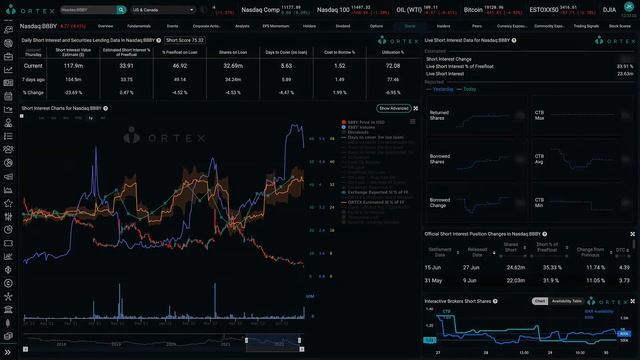Focus the stock search input field
Screen dimensions: 640x360
point(88,10)
